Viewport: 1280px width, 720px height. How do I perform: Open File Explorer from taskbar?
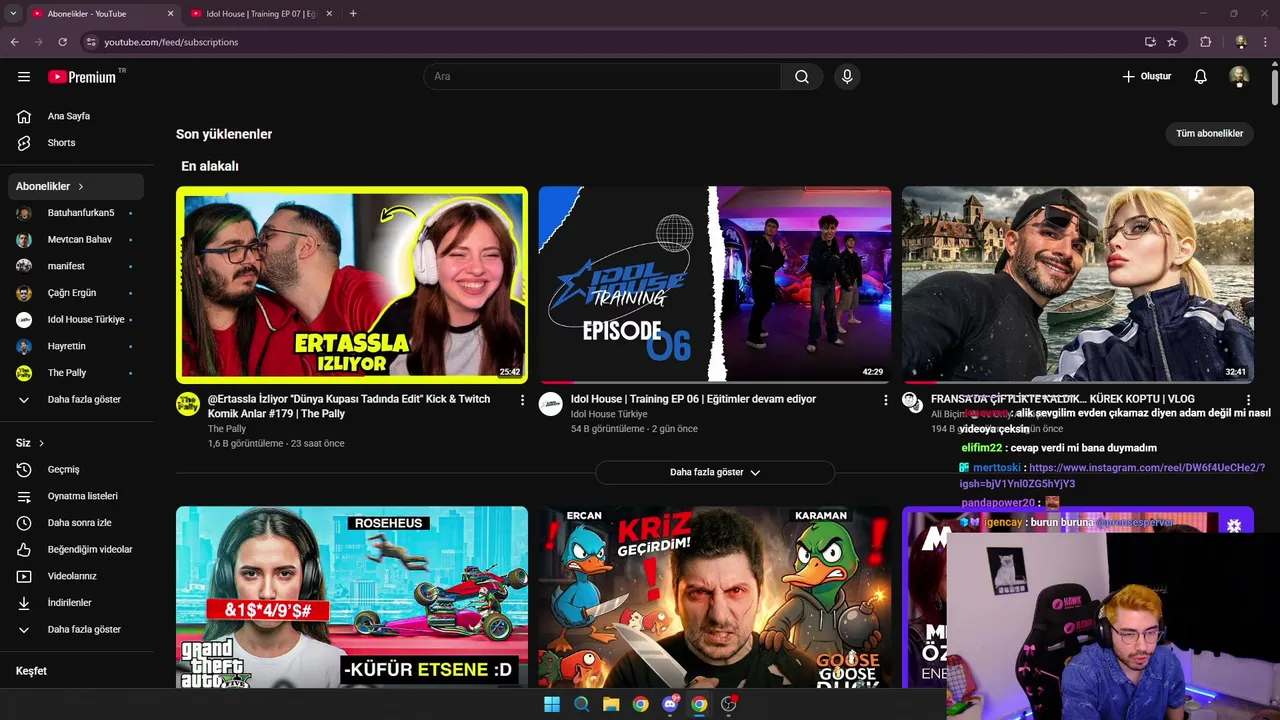coord(611,704)
